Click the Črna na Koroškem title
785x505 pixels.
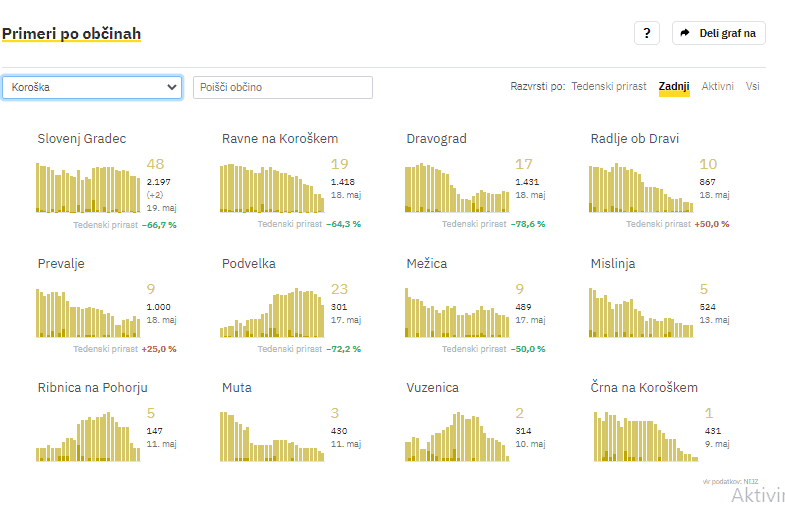tap(644, 387)
